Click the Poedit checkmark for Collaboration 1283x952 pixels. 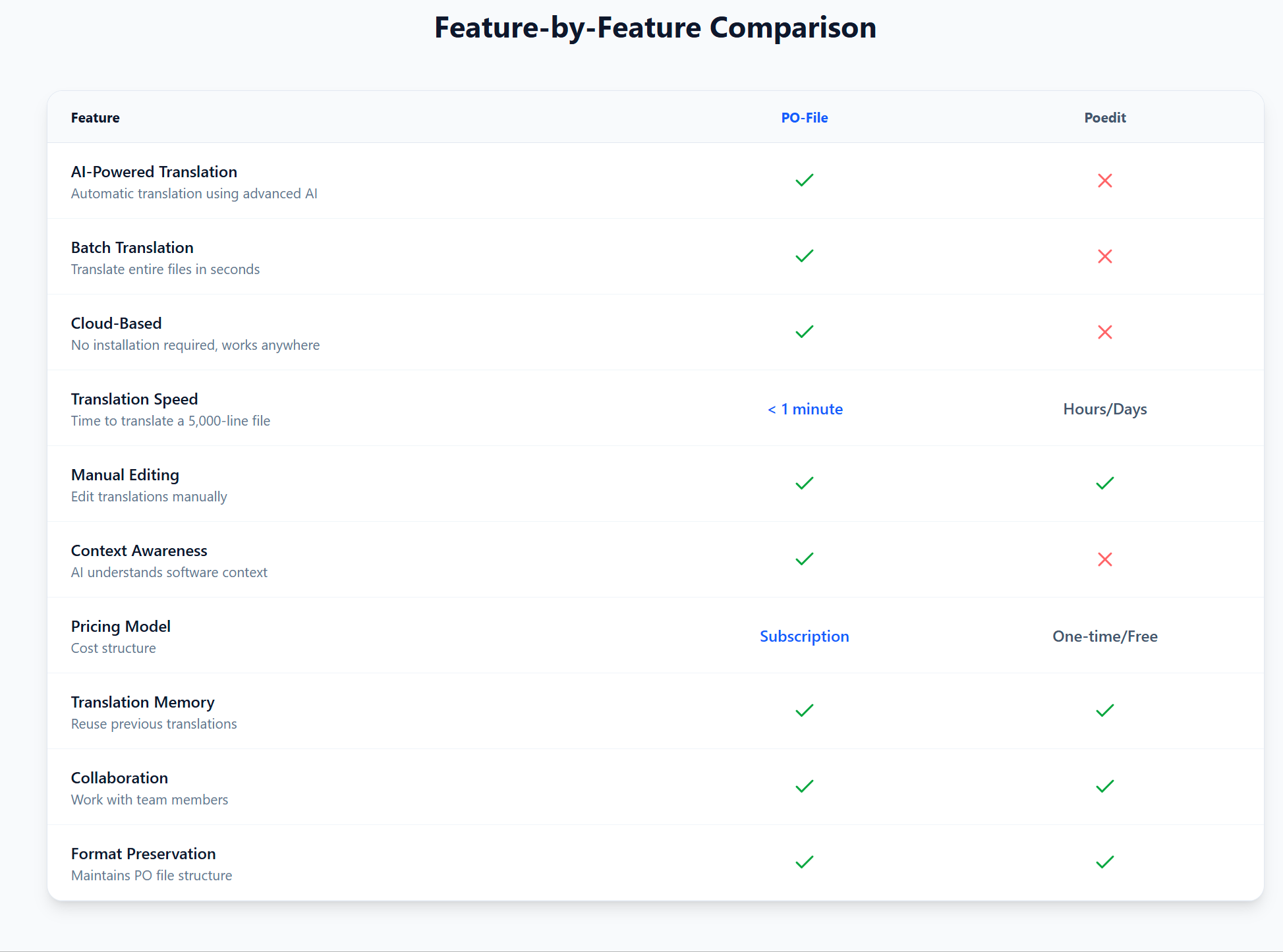tap(1105, 786)
